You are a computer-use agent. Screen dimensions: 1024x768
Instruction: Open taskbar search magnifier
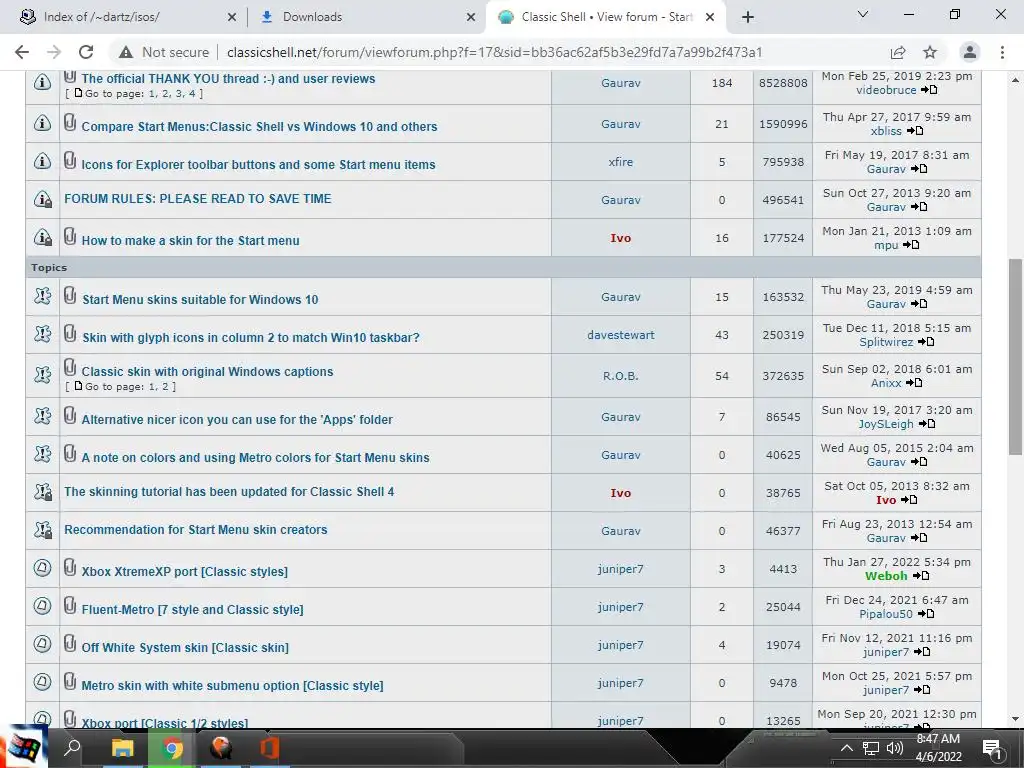click(x=72, y=747)
